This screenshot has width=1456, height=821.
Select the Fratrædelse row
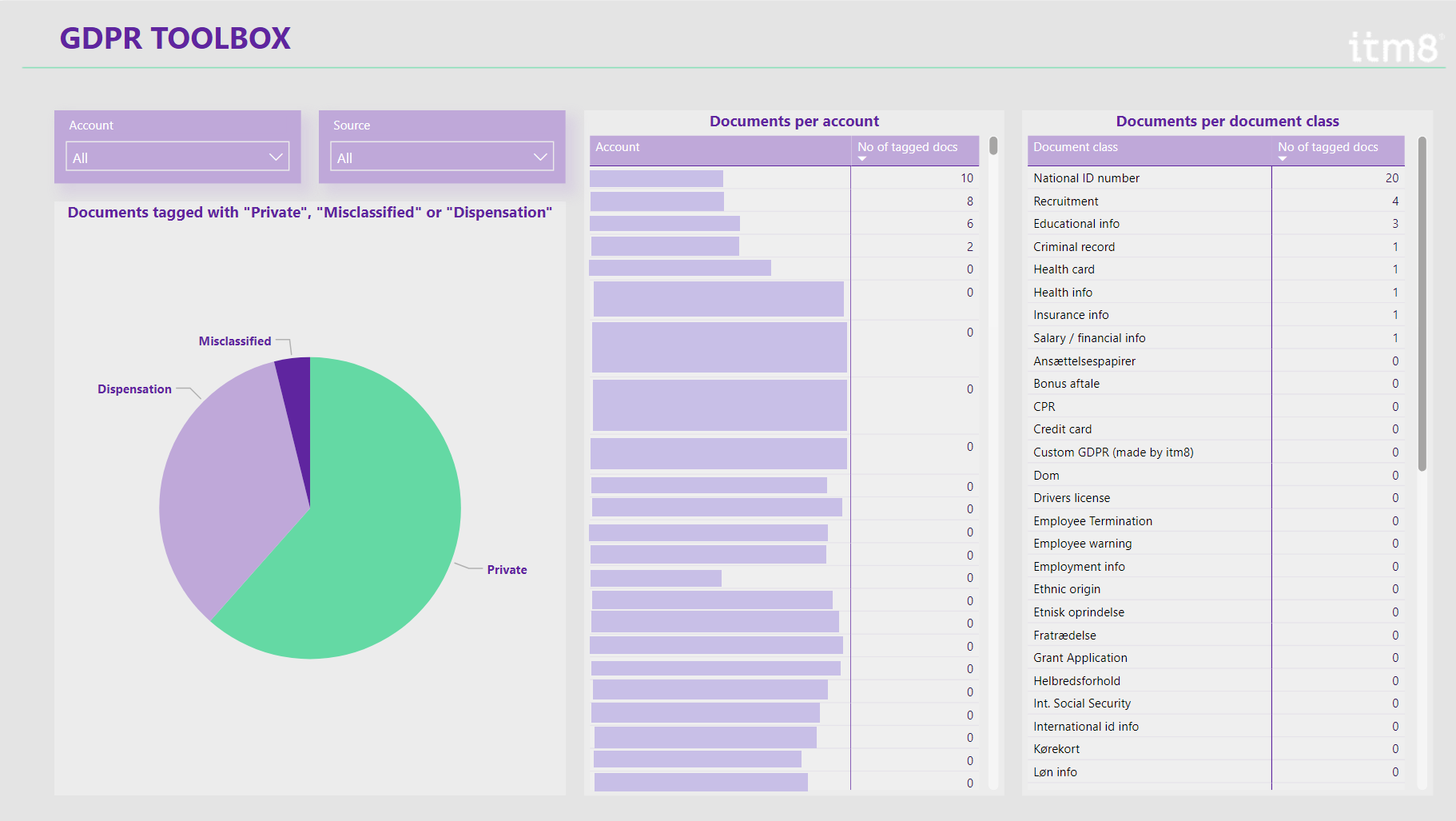click(1215, 636)
